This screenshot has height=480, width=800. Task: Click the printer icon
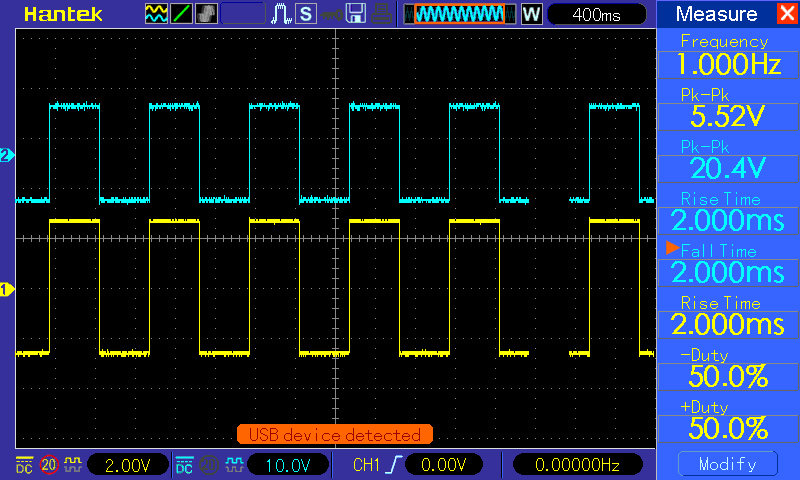point(381,14)
